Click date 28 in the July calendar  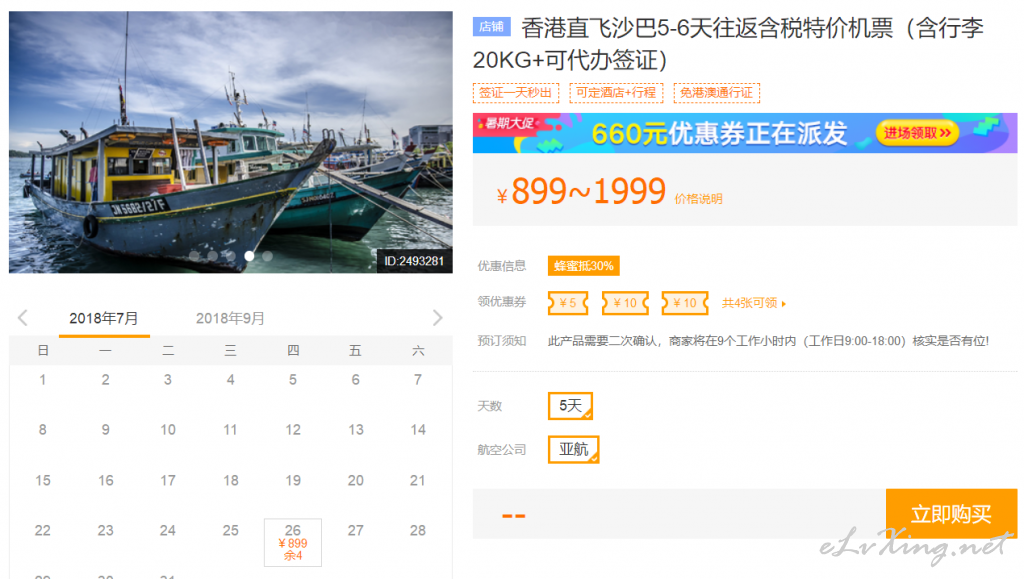[418, 531]
